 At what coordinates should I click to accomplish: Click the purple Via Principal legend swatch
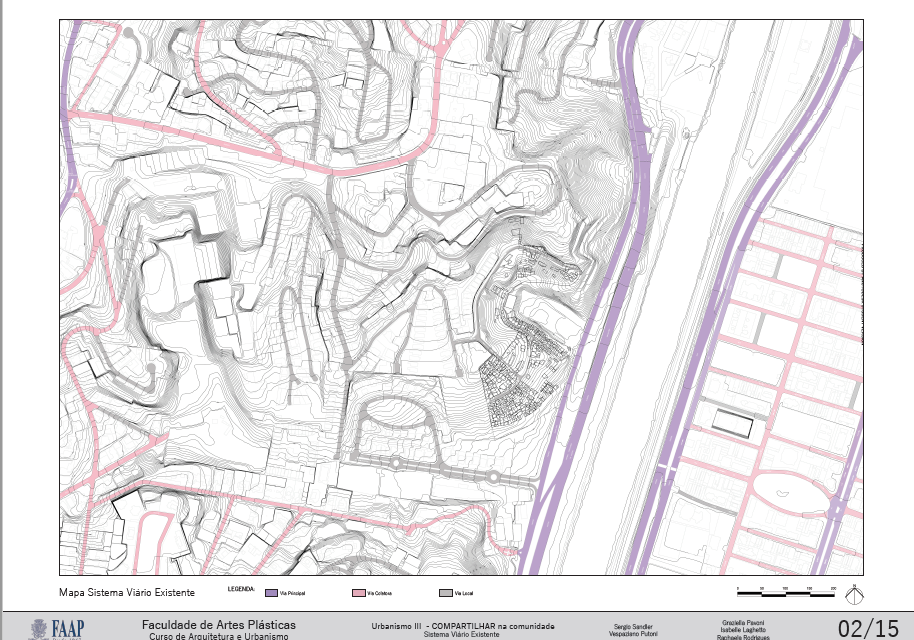point(271,594)
